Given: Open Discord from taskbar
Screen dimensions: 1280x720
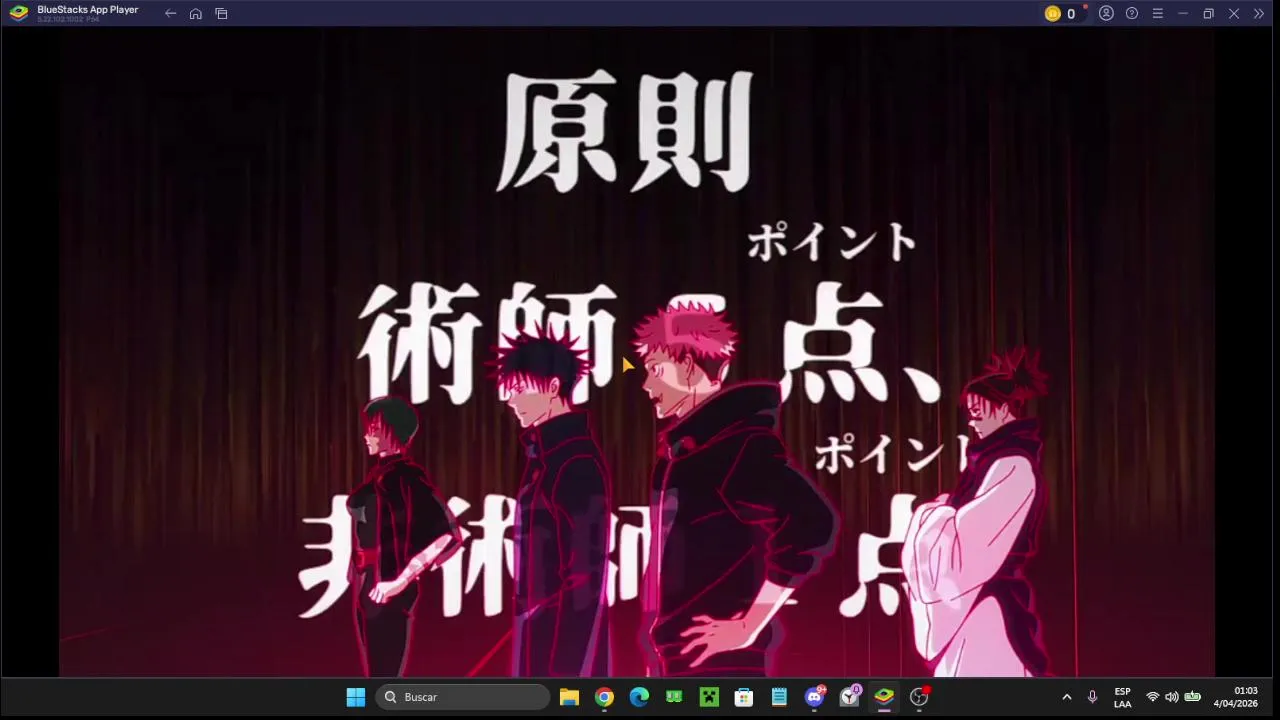Looking at the screenshot, I should coord(815,696).
